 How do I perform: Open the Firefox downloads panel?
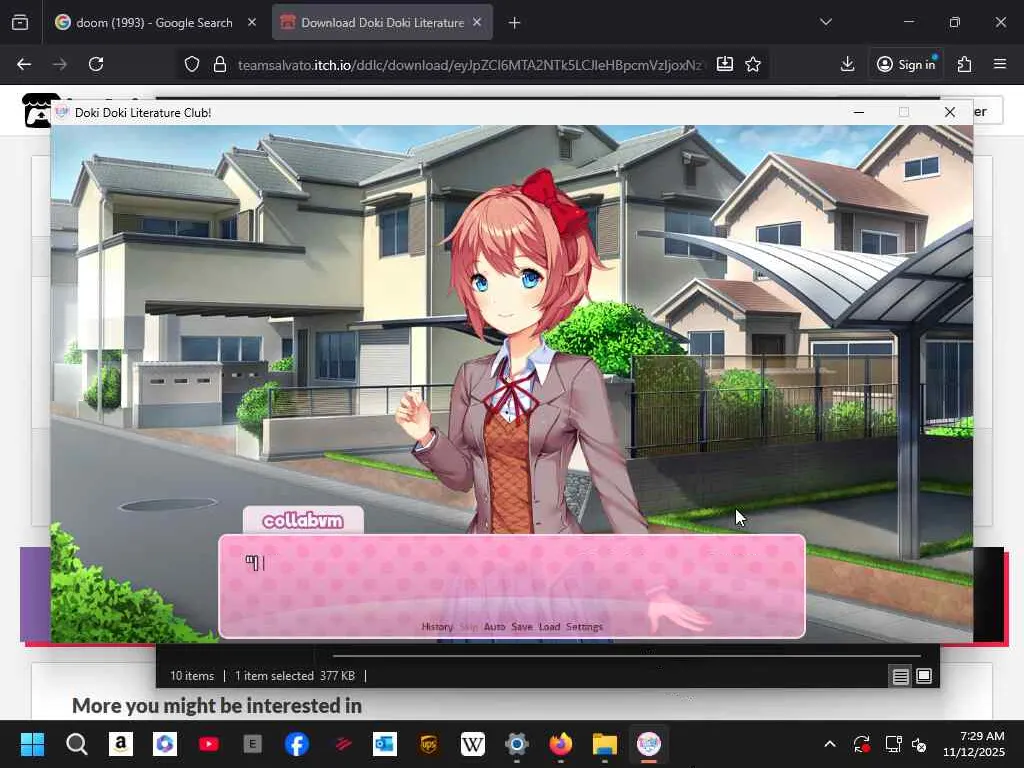(847, 64)
